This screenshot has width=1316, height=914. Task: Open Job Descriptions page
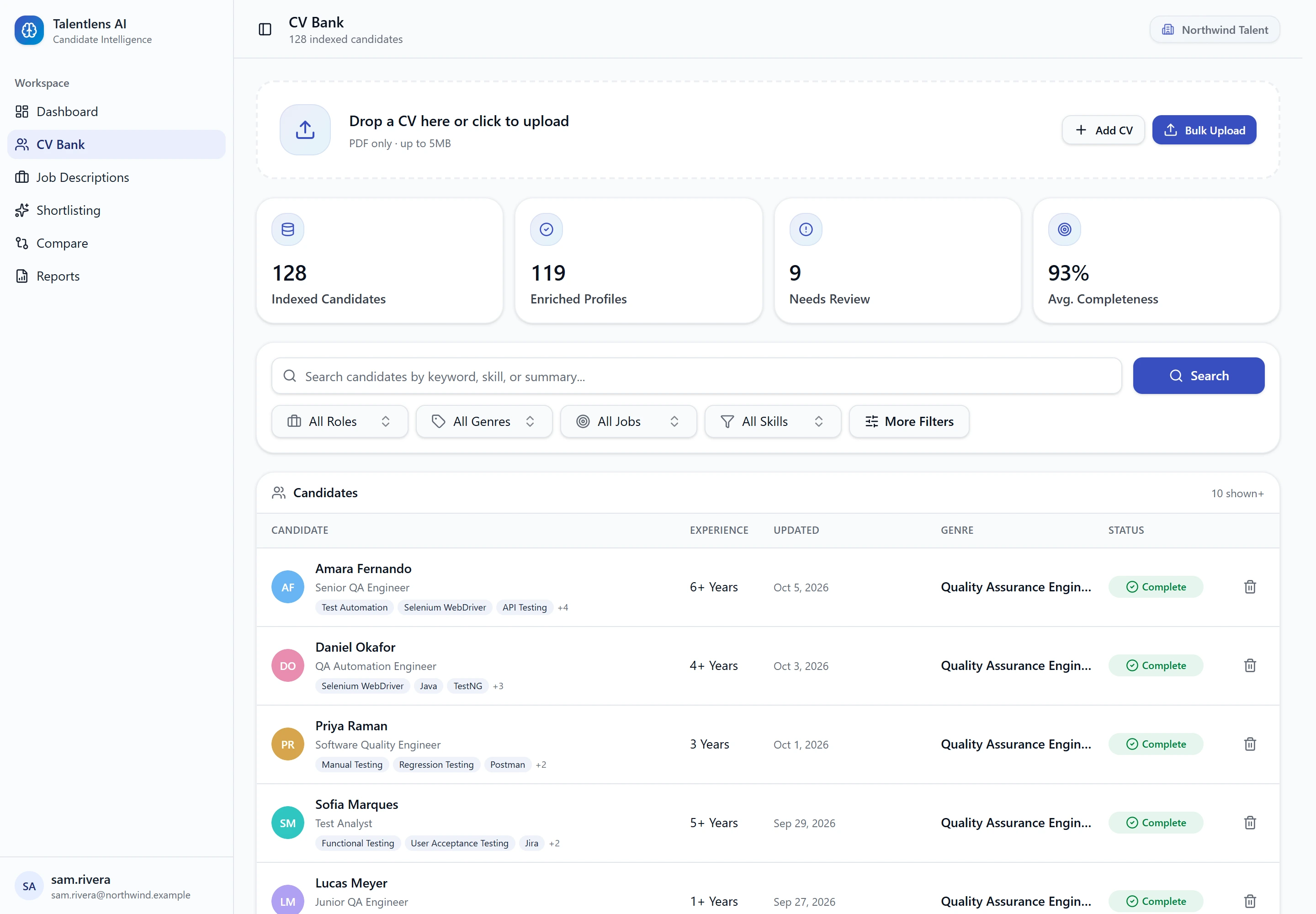116,177
